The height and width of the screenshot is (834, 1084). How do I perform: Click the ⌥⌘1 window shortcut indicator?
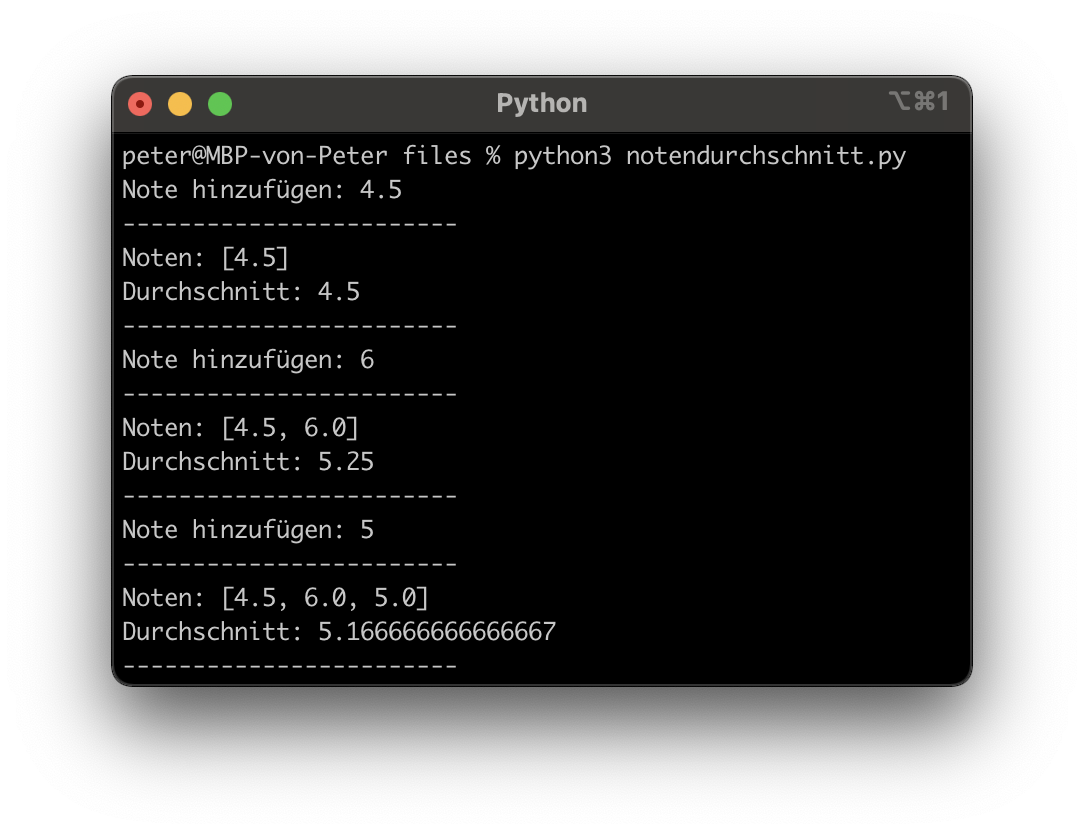(917, 102)
